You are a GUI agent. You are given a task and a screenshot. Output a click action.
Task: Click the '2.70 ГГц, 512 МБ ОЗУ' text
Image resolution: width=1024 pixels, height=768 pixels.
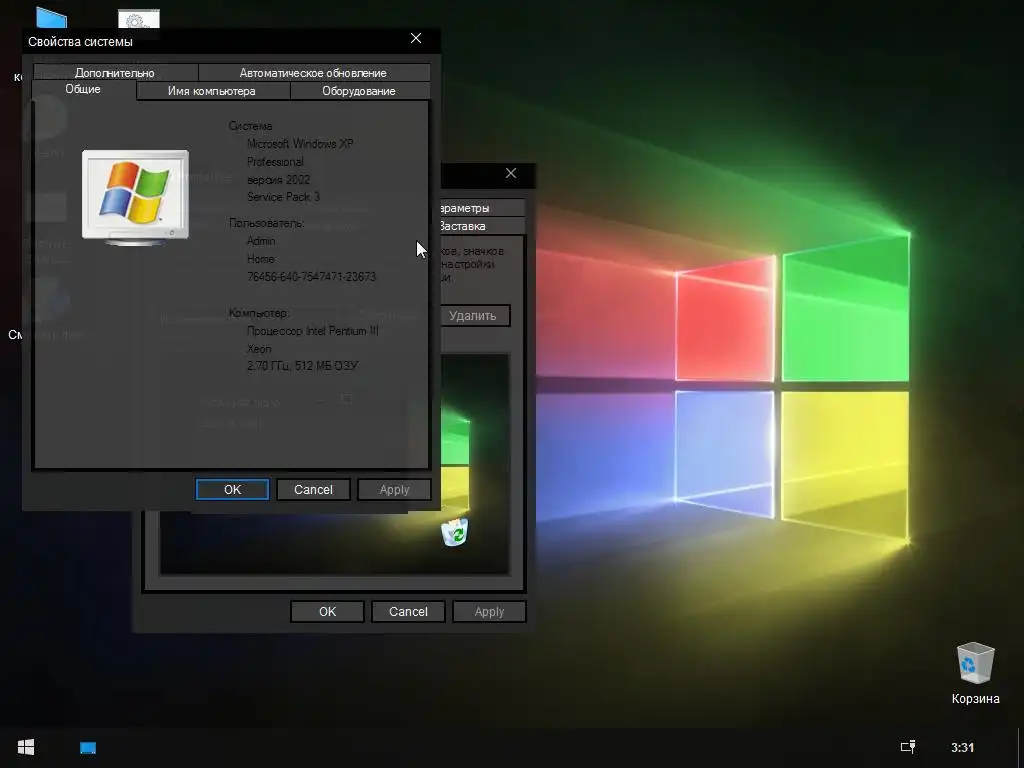(x=302, y=366)
